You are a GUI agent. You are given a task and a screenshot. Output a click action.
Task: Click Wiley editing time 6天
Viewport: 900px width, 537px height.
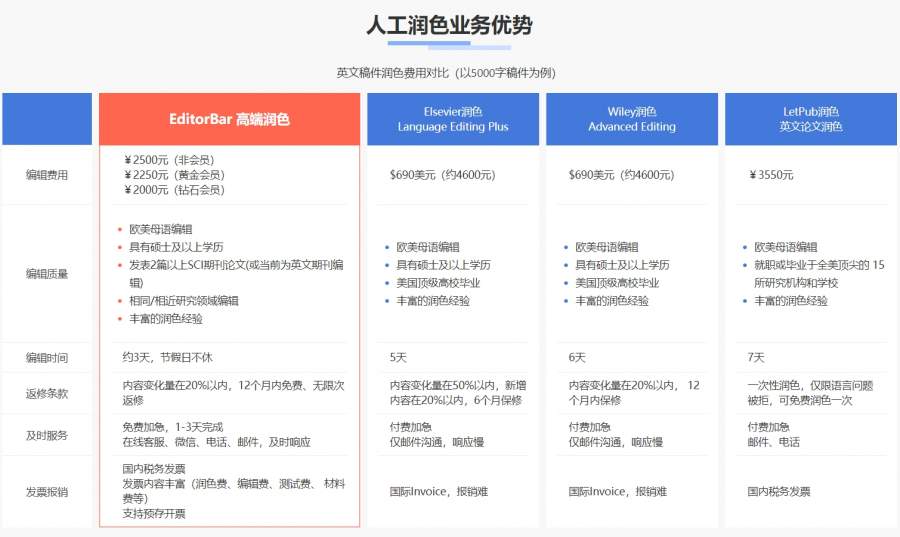coord(577,357)
